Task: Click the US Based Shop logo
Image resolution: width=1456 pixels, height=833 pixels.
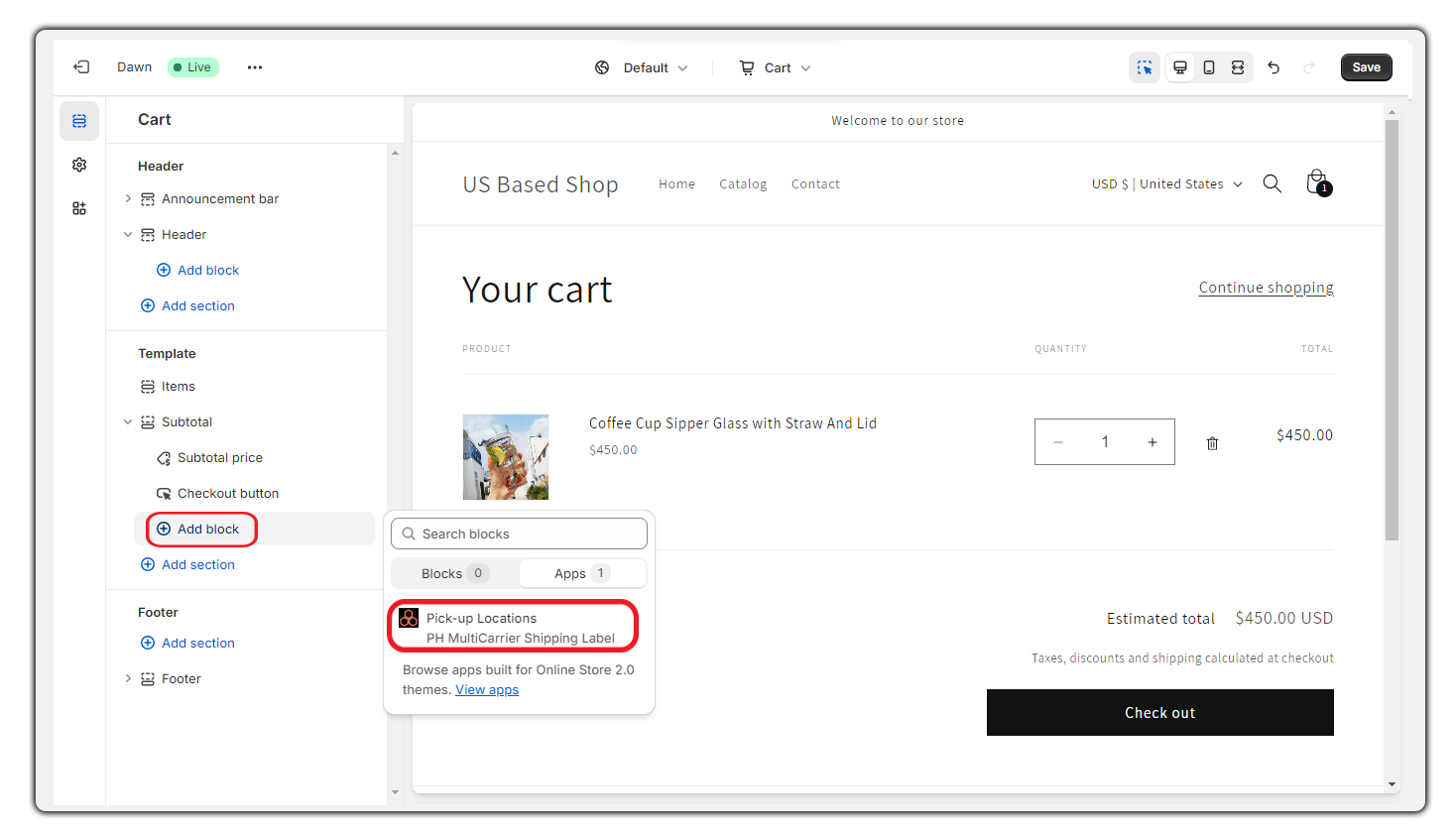Action: 541,184
